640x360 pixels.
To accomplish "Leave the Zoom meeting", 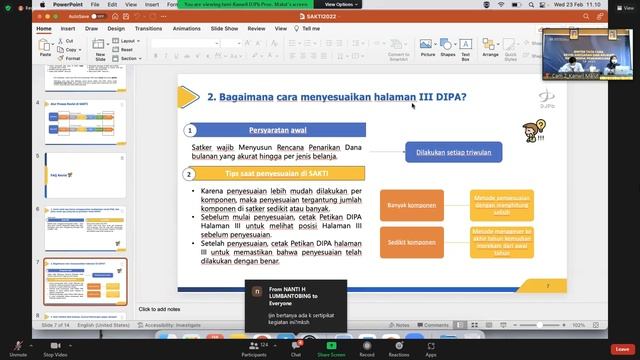I will (x=622, y=349).
